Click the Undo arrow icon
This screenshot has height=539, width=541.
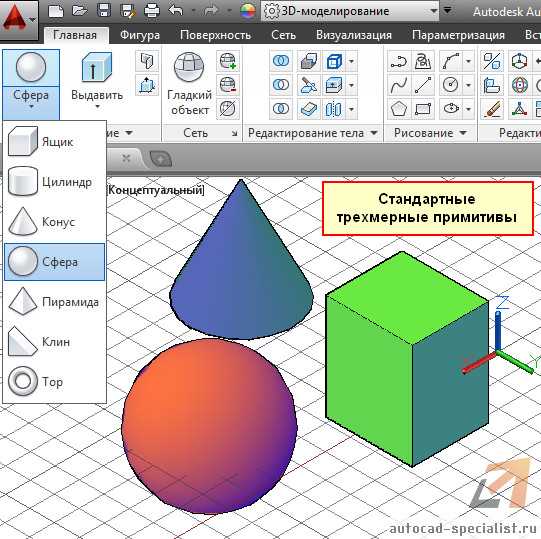pos(176,11)
